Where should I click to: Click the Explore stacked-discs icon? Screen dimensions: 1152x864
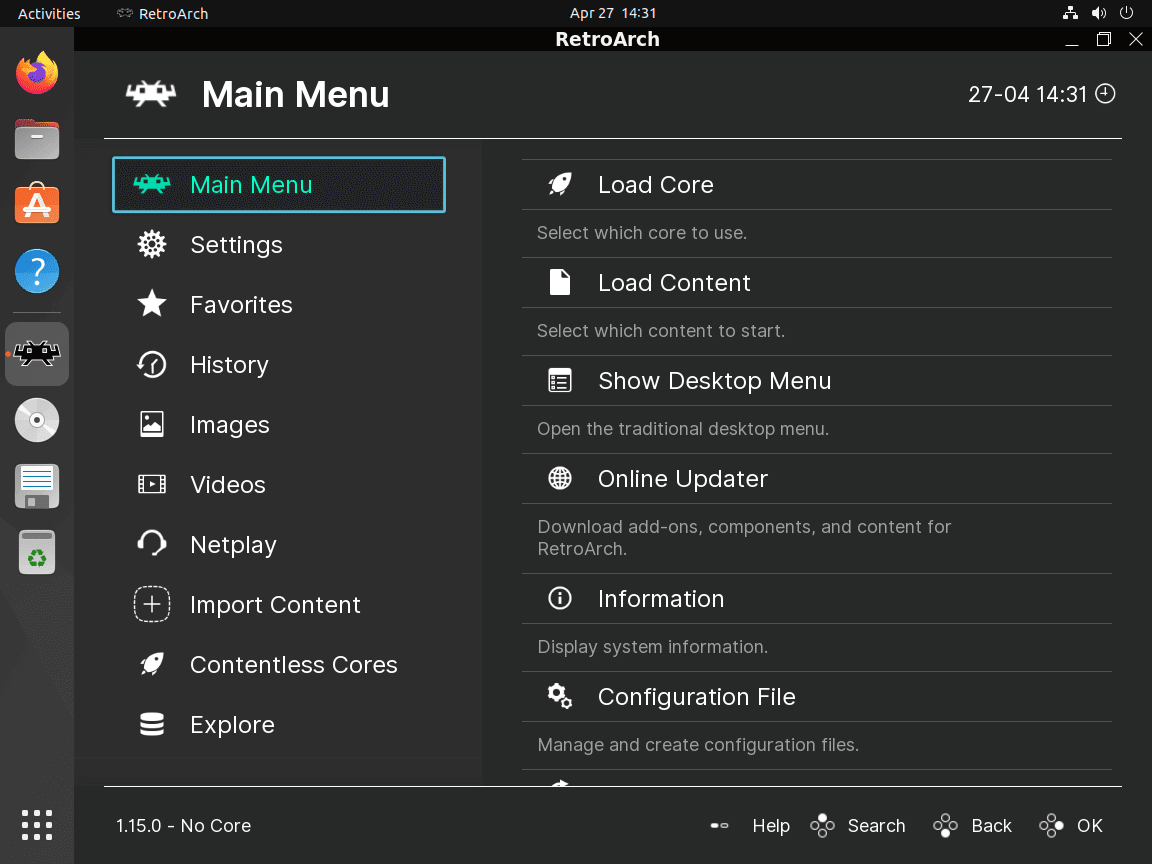click(x=151, y=724)
